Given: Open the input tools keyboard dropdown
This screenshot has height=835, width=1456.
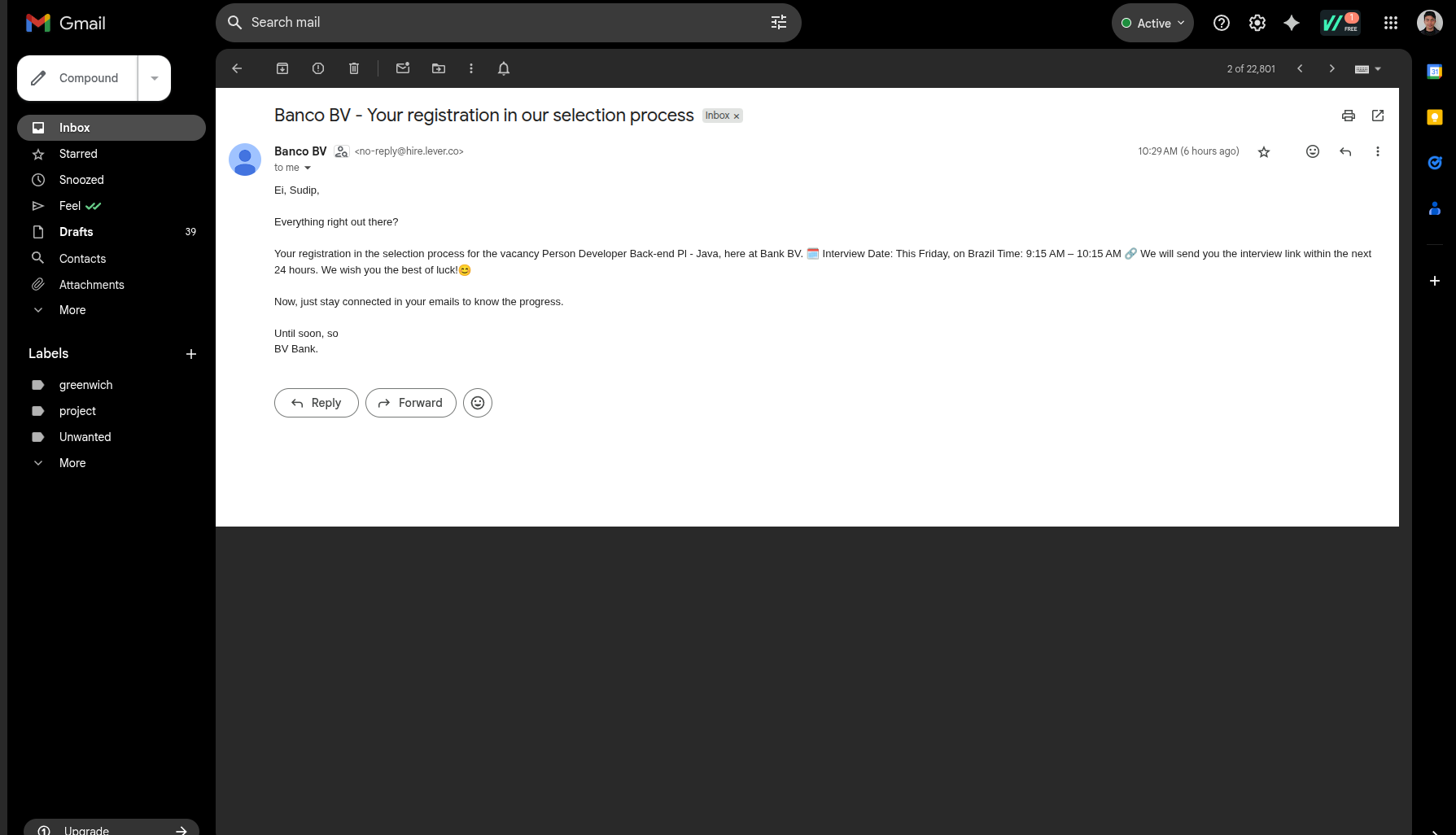Looking at the screenshot, I should click(x=1368, y=69).
